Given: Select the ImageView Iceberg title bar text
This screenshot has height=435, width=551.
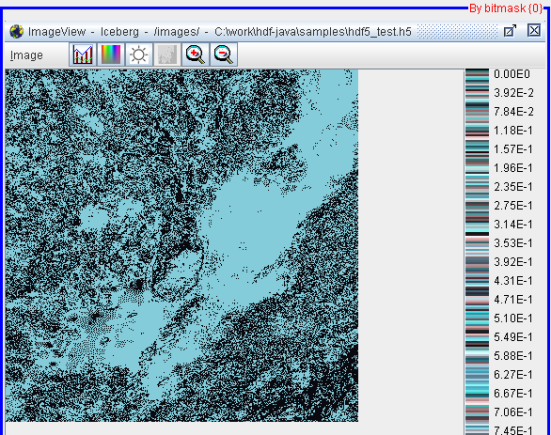Looking at the screenshot, I should (220, 32).
